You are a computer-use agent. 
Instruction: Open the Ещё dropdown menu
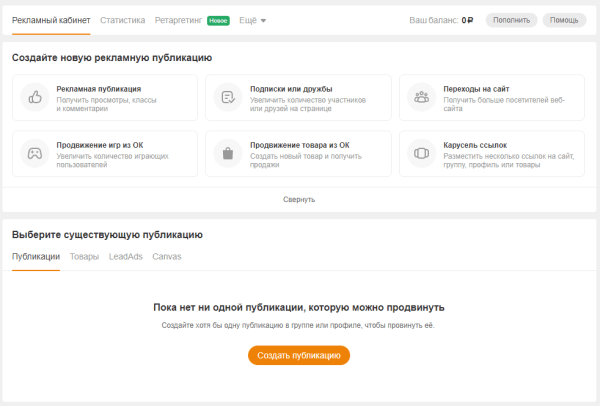[x=252, y=20]
